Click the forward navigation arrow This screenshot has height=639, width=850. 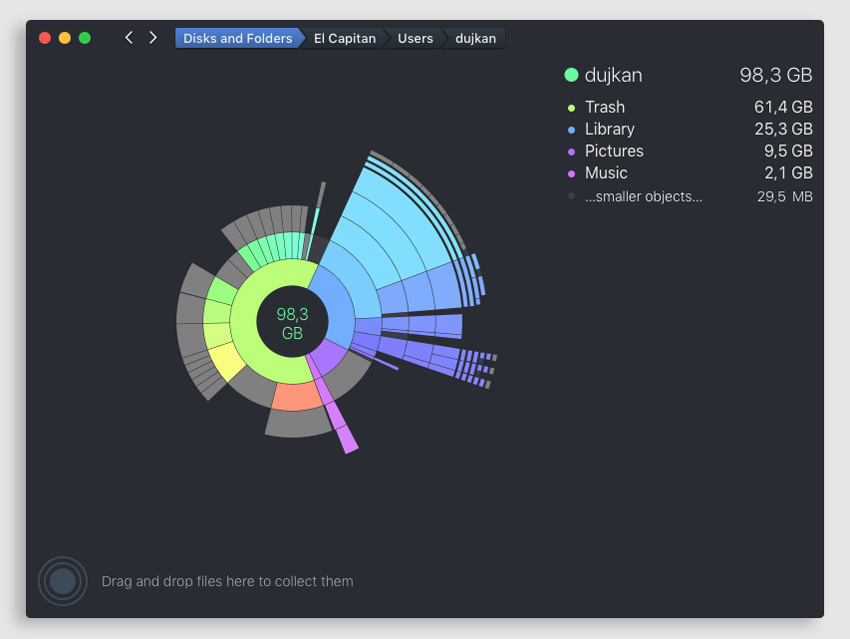(153, 38)
